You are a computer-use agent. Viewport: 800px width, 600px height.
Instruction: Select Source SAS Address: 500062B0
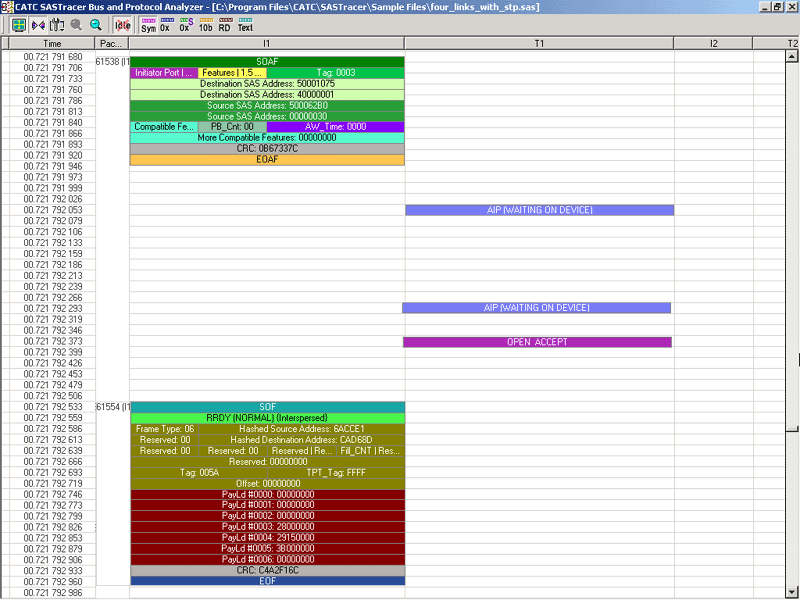tap(267, 106)
